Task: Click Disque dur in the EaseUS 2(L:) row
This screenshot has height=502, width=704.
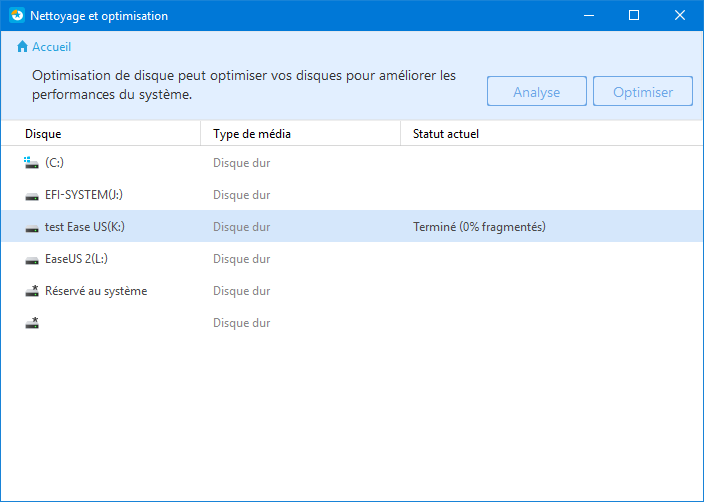Action: (x=242, y=259)
